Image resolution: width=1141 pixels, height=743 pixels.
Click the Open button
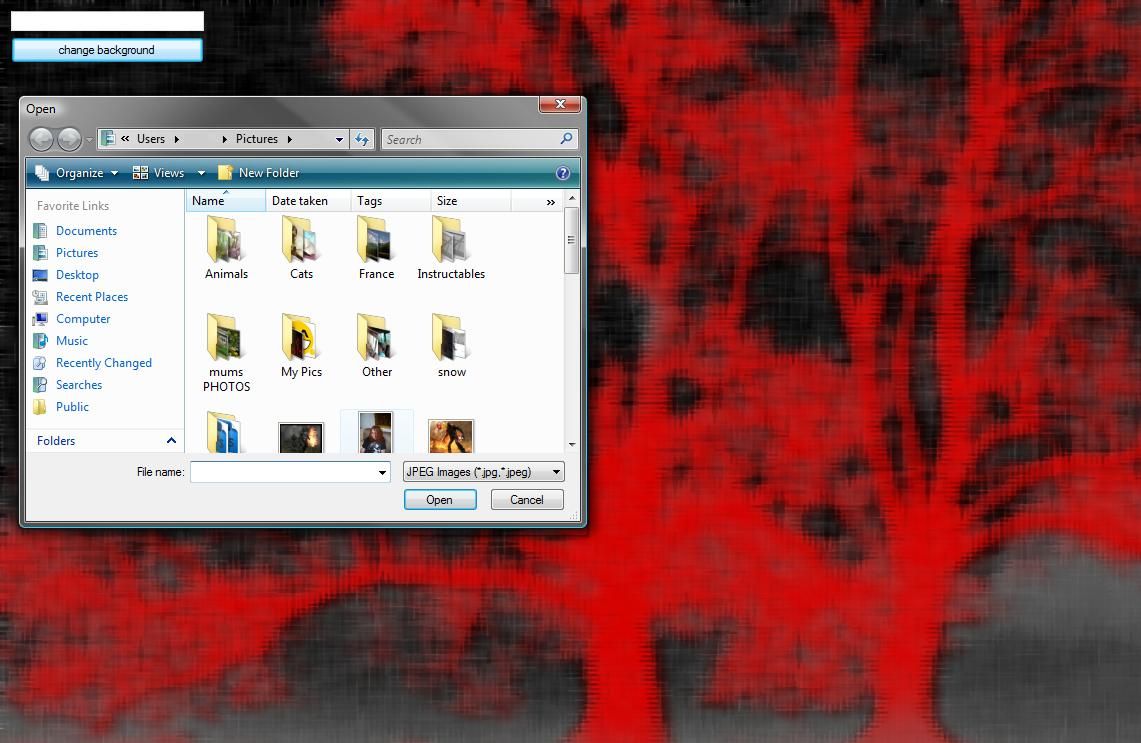click(440, 499)
